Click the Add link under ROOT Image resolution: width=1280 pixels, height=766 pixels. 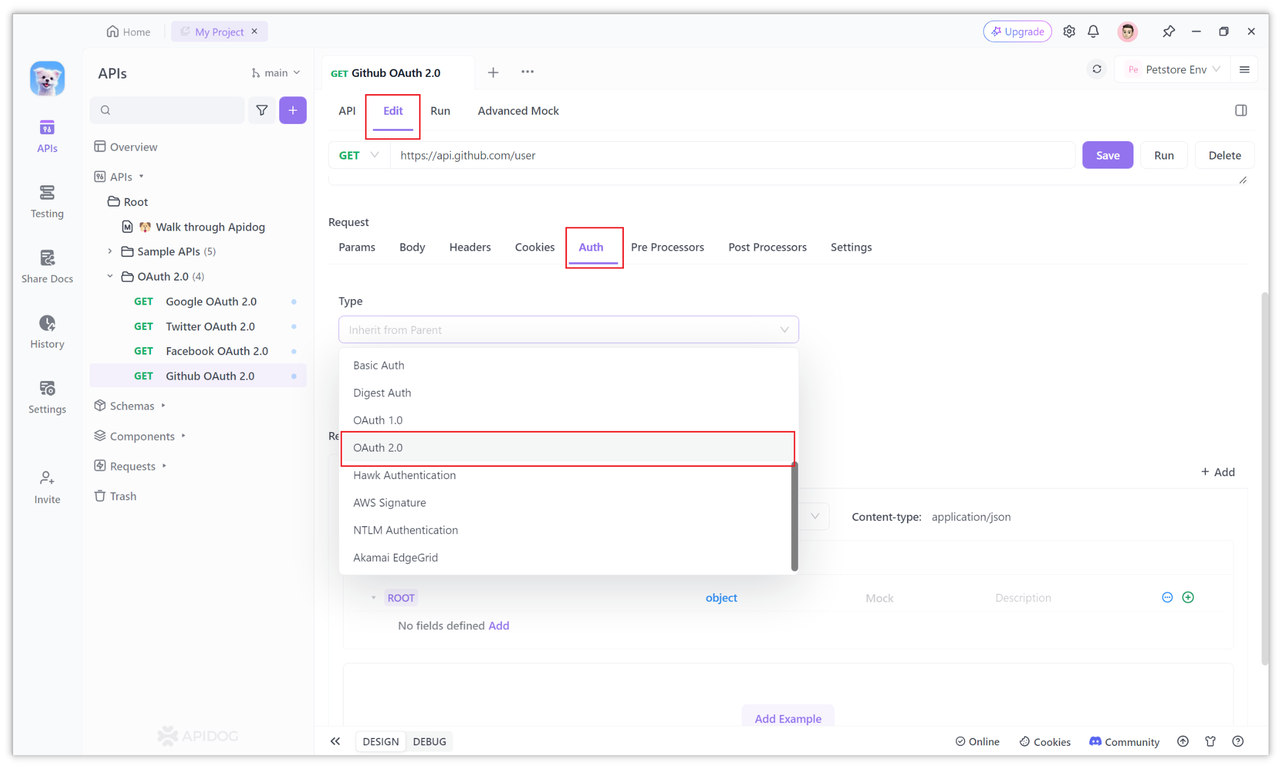pyautogui.click(x=499, y=626)
